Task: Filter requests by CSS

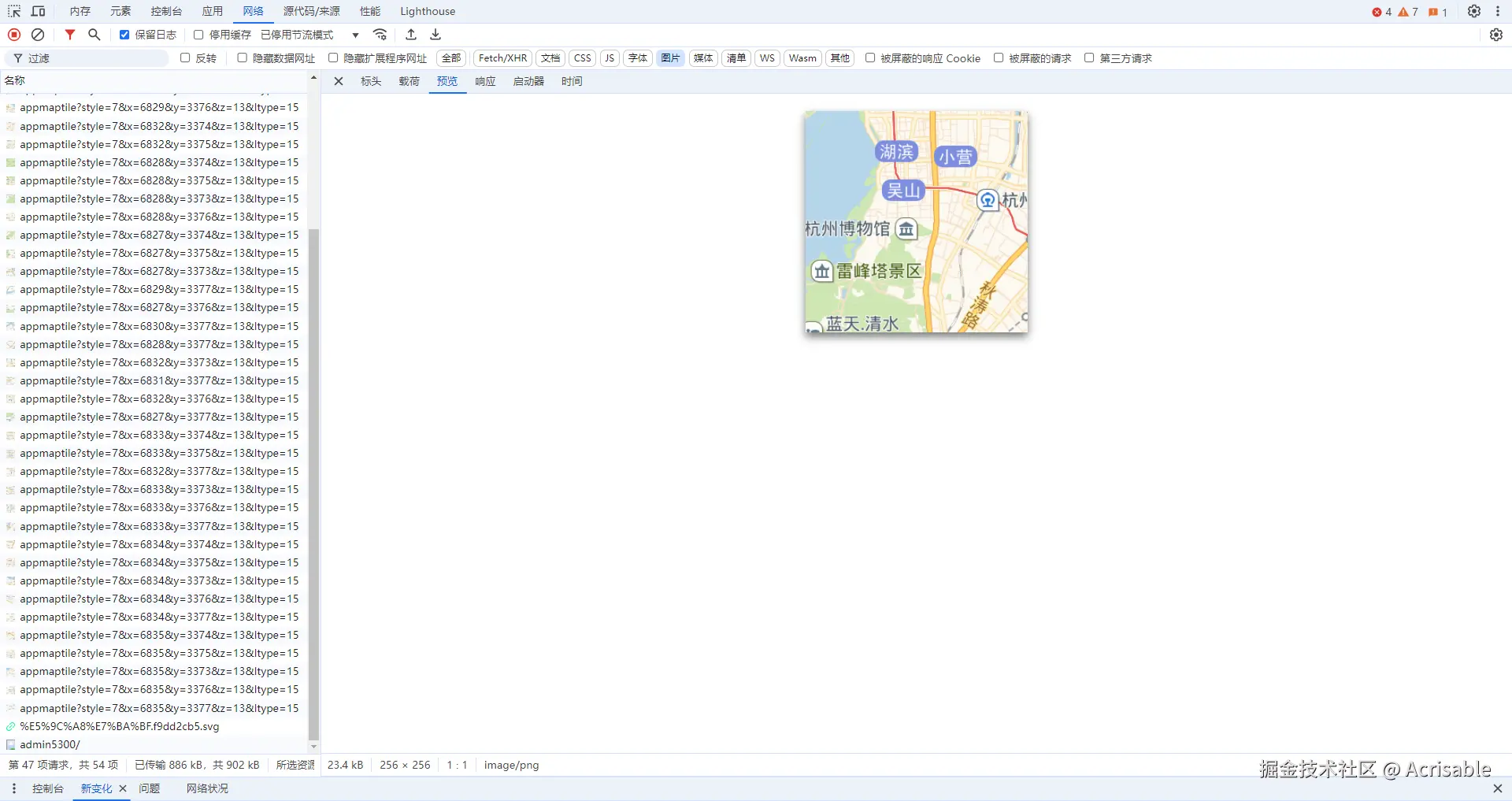Action: [x=583, y=57]
